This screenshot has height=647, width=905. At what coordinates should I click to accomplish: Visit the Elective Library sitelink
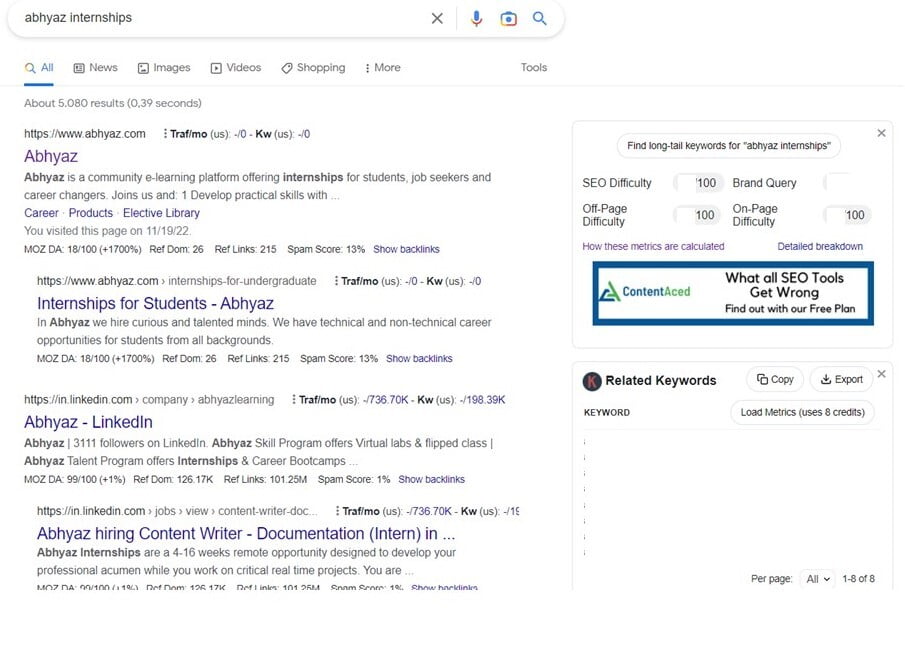coord(161,213)
